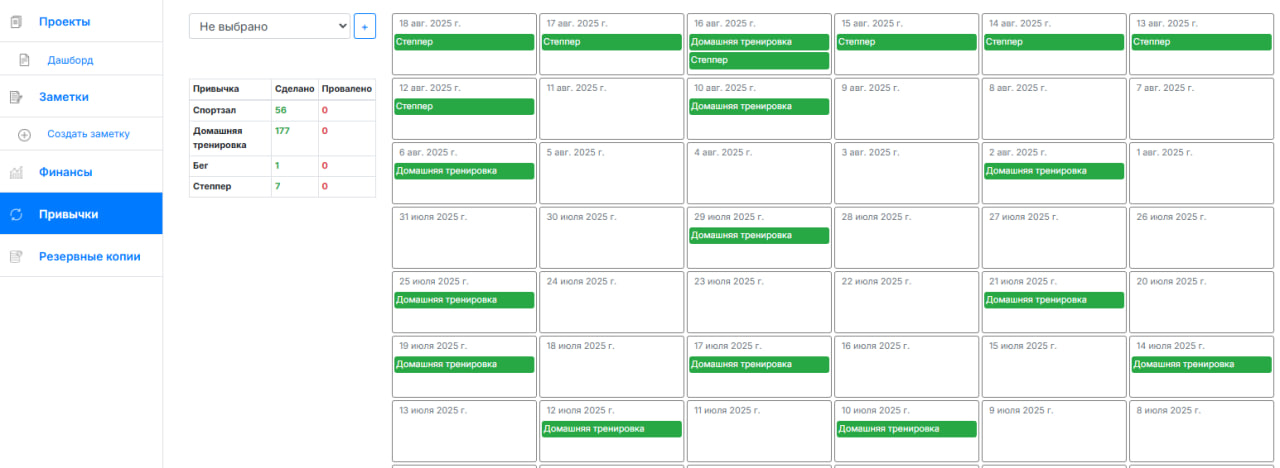Open Домашняя тренировка on 25 июля 2025
This screenshot has height=468, width=1280.
pyautogui.click(x=464, y=300)
